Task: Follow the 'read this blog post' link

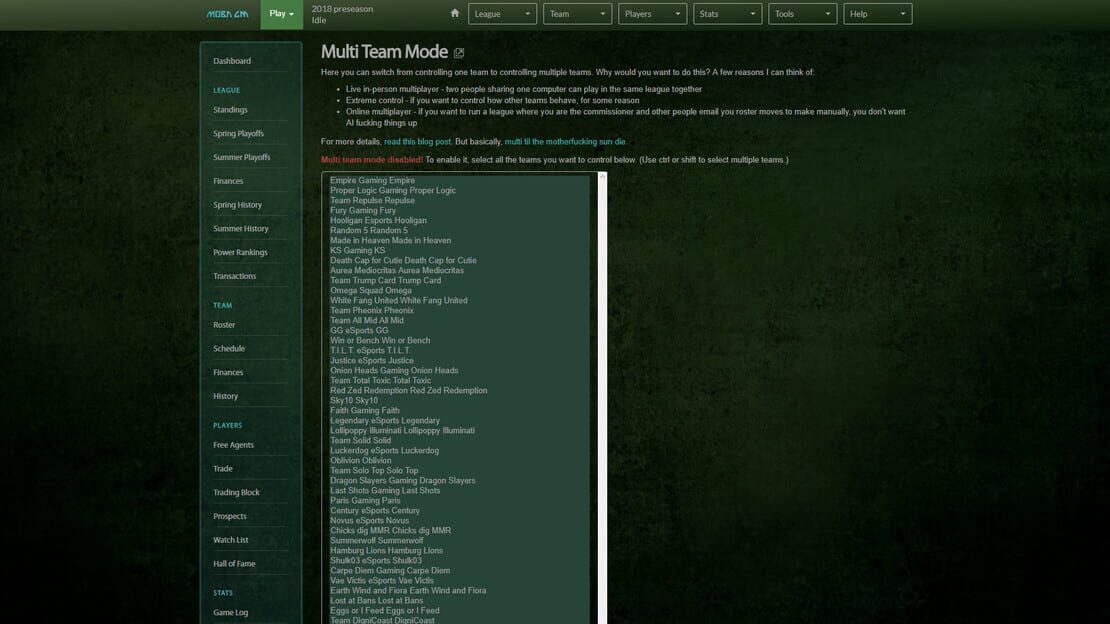Action: pos(417,142)
